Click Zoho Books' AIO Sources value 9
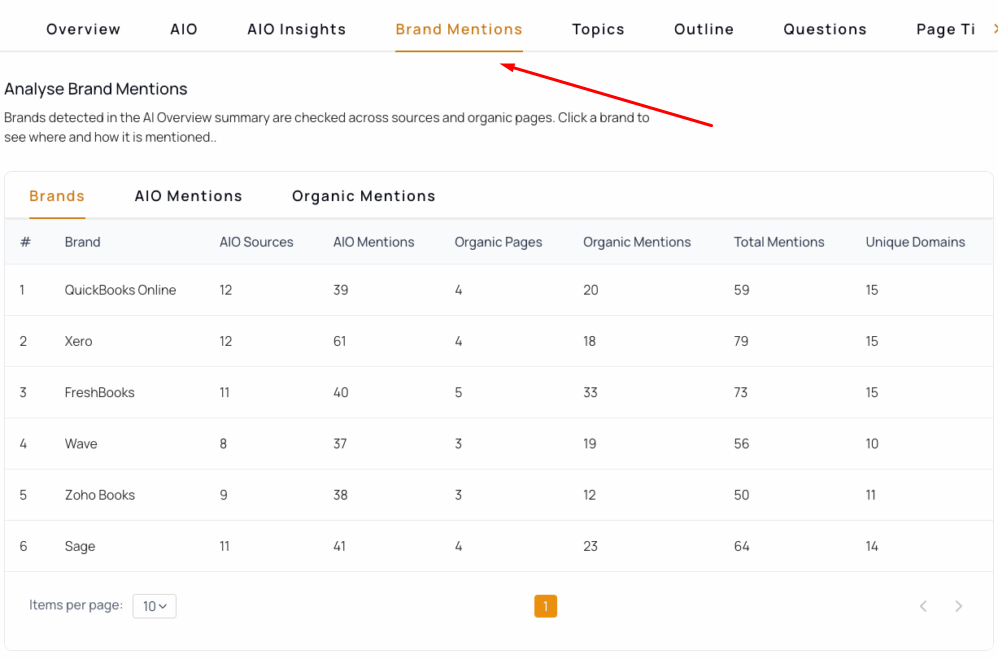This screenshot has height=658, width=998. pos(223,495)
